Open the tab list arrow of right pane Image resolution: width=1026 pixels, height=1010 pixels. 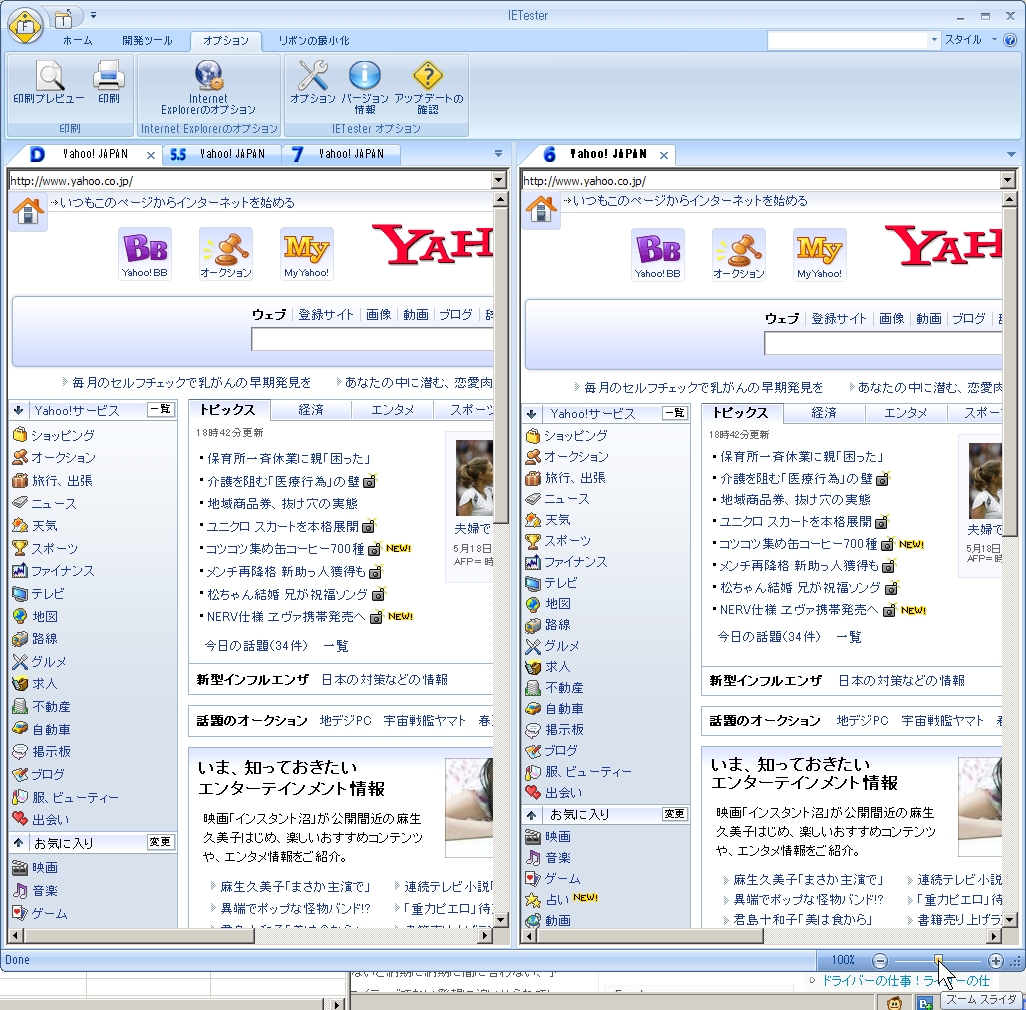tap(1011, 154)
